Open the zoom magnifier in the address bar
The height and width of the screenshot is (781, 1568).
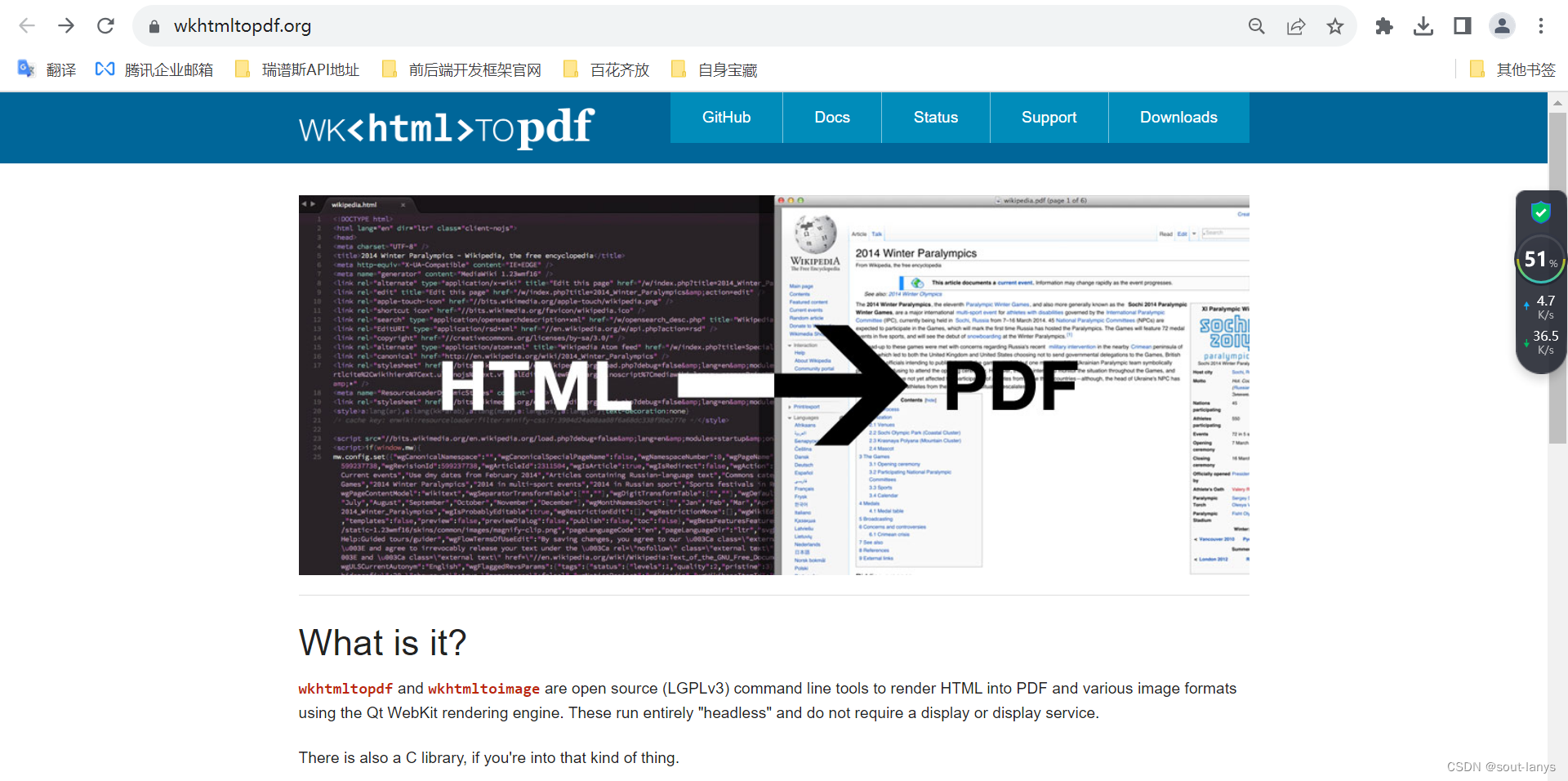click(x=1257, y=26)
